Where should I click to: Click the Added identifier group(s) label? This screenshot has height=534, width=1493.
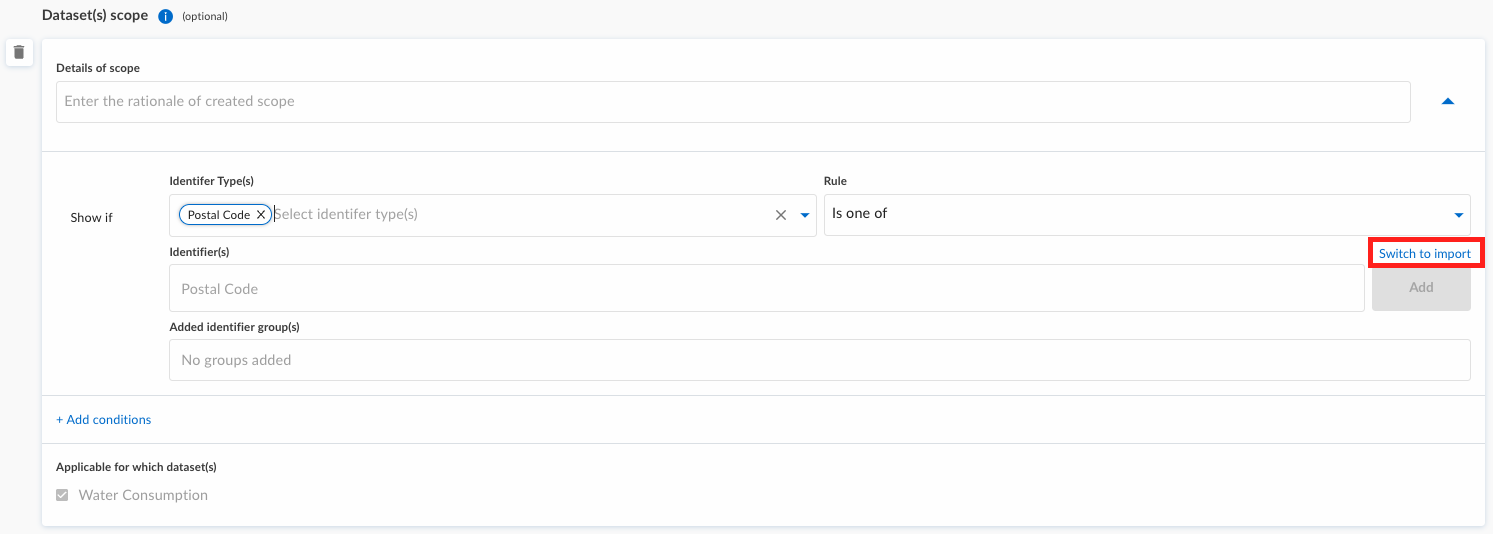(x=235, y=327)
